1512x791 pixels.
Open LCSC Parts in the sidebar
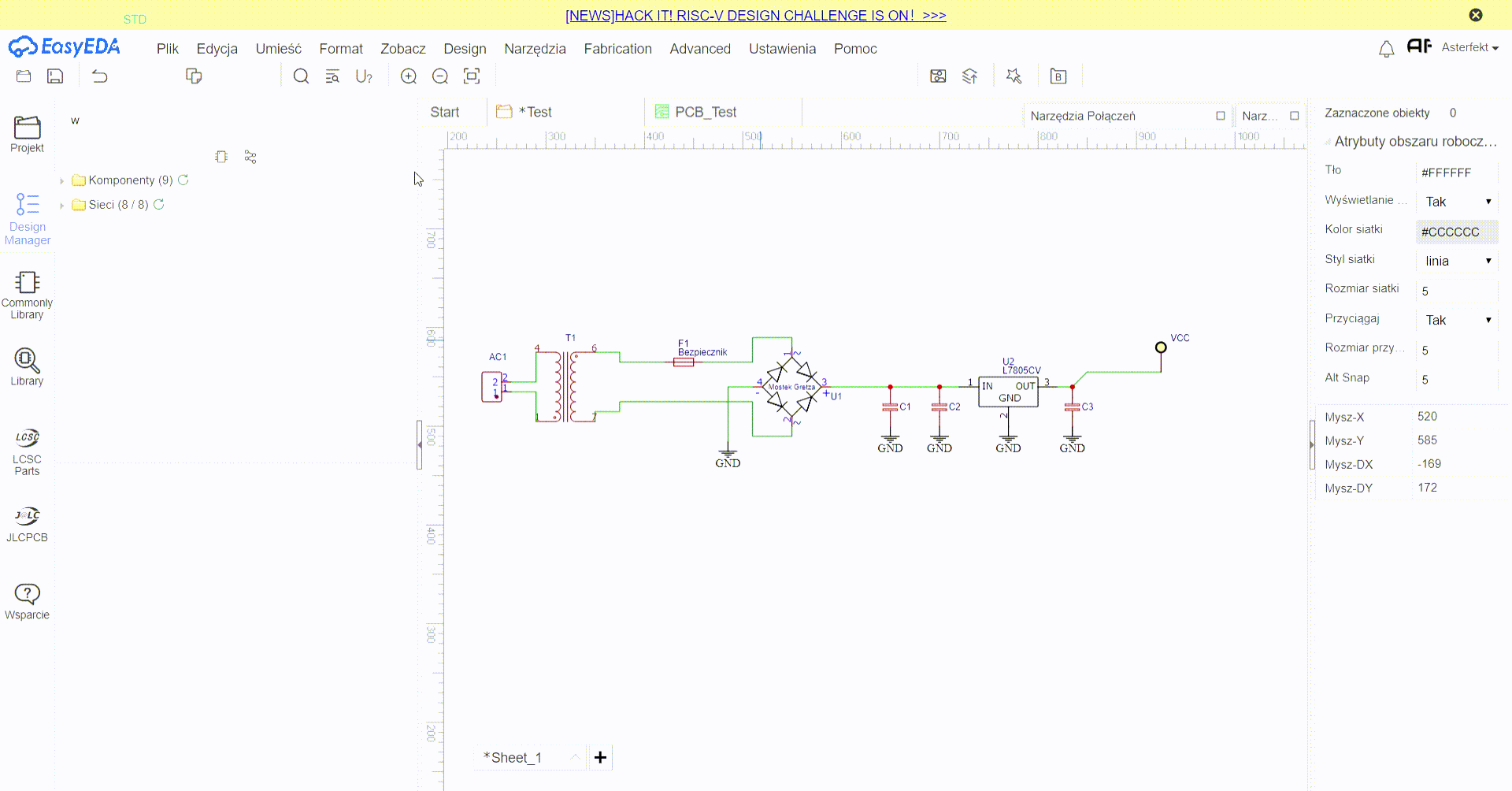(27, 451)
